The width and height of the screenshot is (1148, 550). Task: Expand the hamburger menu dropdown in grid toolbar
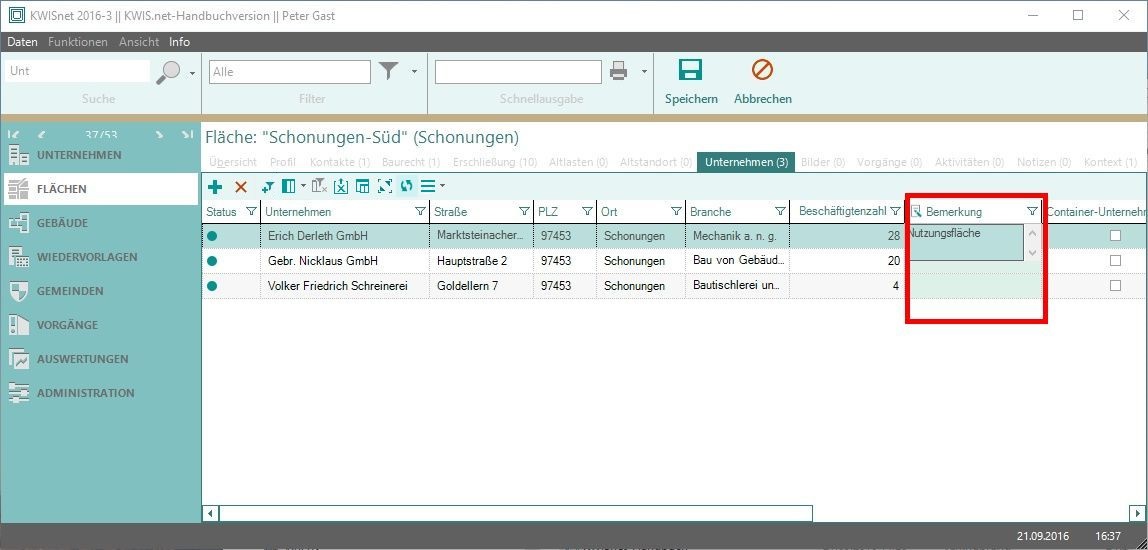tap(442, 186)
